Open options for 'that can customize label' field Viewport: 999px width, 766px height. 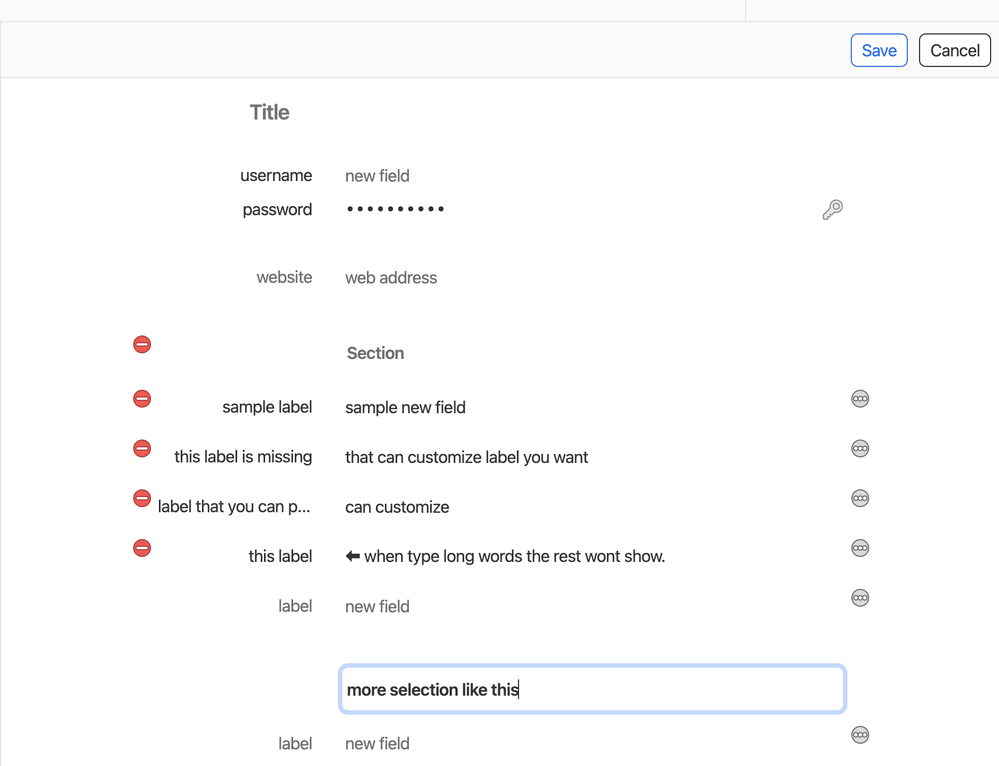[x=860, y=449]
